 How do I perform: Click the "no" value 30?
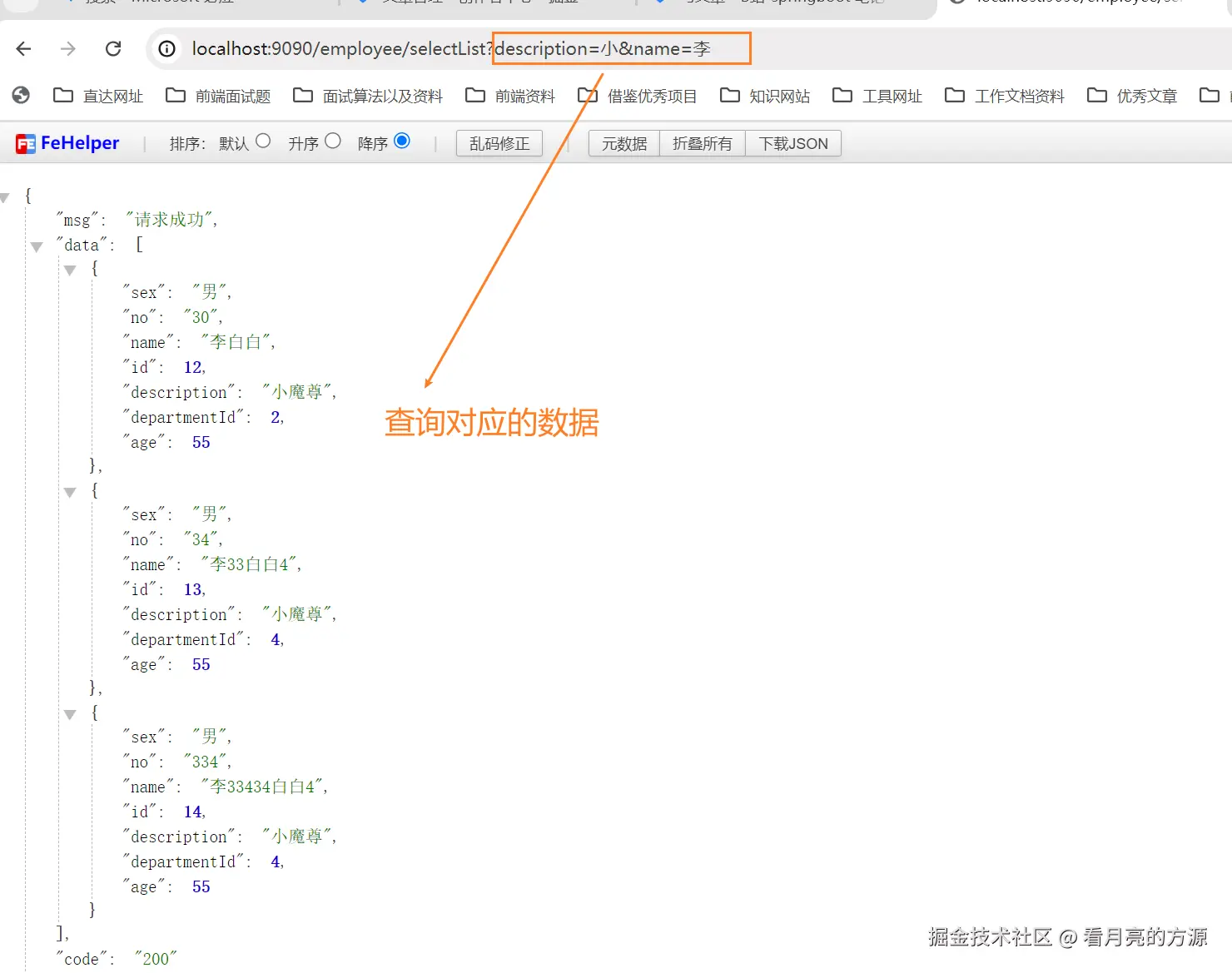coord(201,317)
